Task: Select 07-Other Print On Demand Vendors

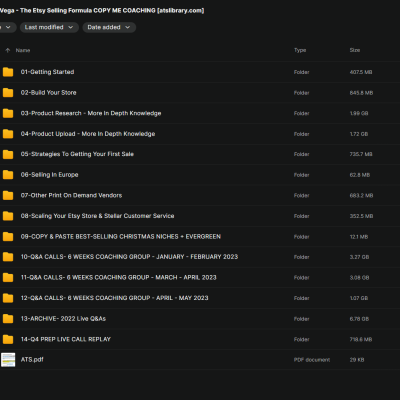Action: [71, 196]
